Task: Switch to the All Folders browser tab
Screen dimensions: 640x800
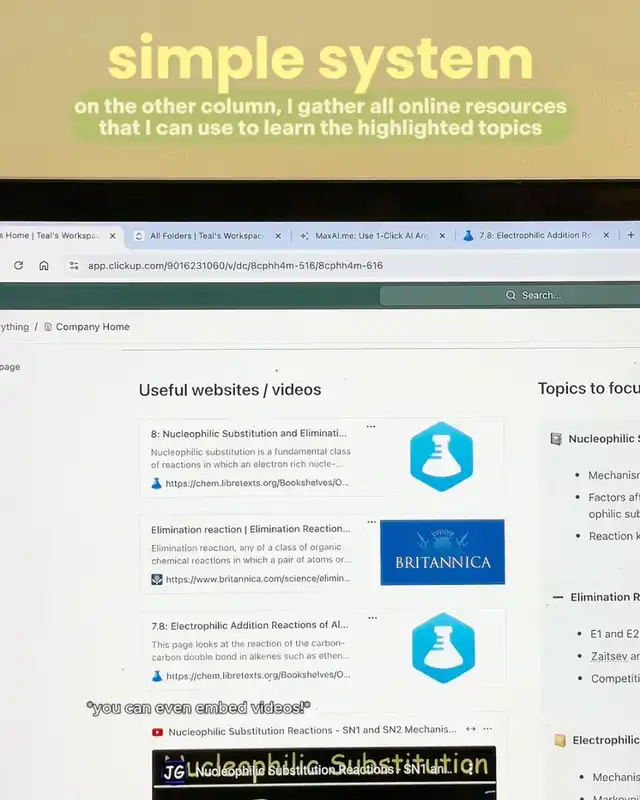Action: 205,236
